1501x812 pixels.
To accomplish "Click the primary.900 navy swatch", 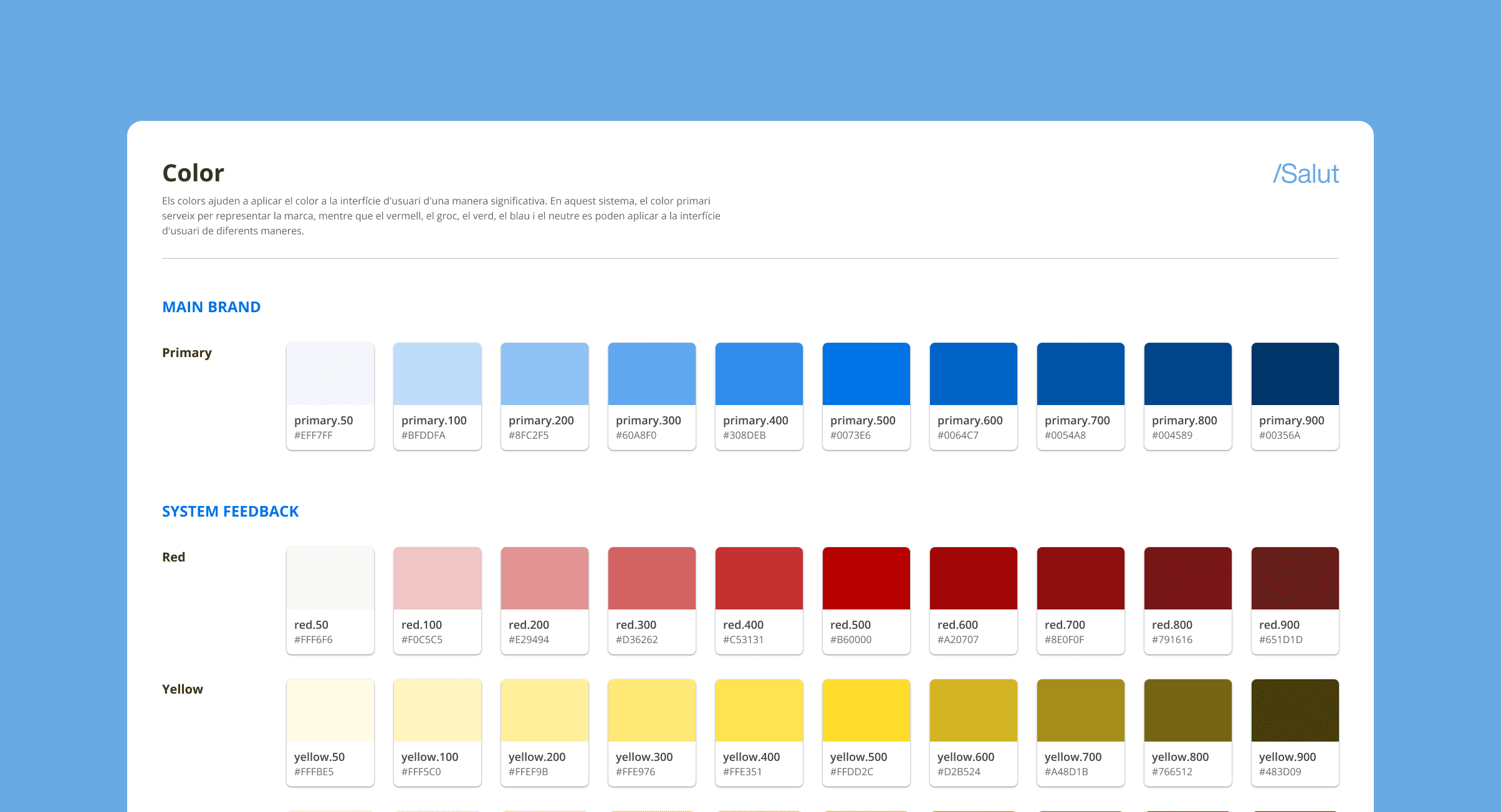I will click(1295, 374).
